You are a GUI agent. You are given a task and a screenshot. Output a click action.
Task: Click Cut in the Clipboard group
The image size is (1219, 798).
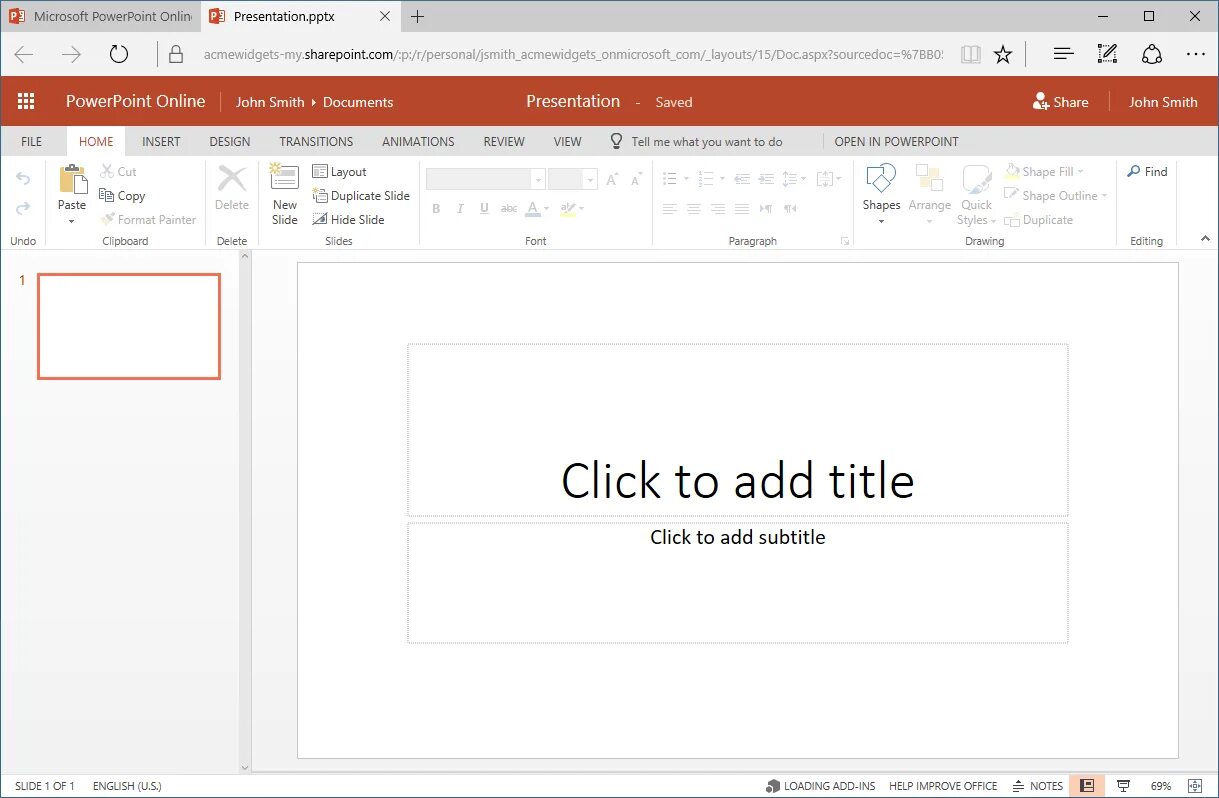tap(118, 172)
